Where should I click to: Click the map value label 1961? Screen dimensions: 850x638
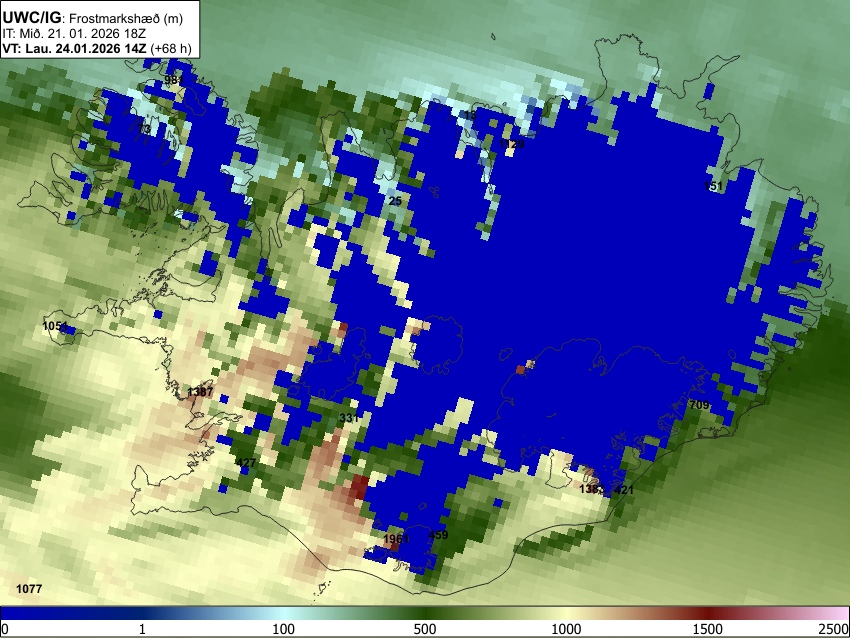click(396, 539)
